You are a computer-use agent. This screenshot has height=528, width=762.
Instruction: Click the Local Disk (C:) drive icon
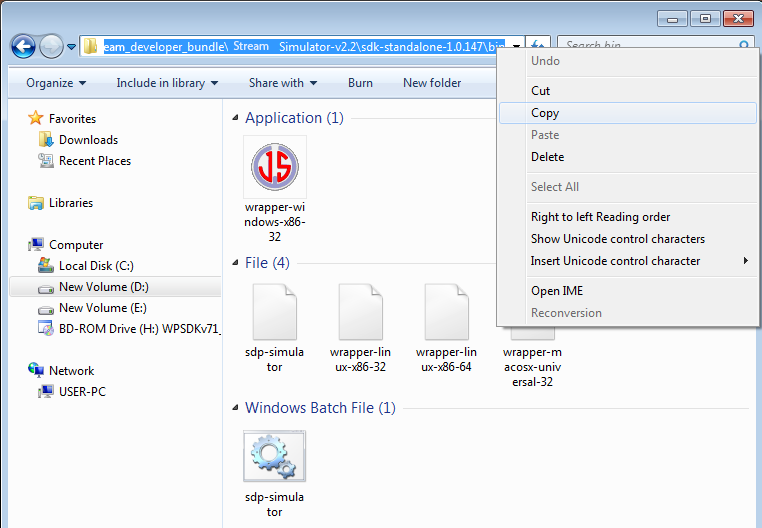tap(46, 265)
